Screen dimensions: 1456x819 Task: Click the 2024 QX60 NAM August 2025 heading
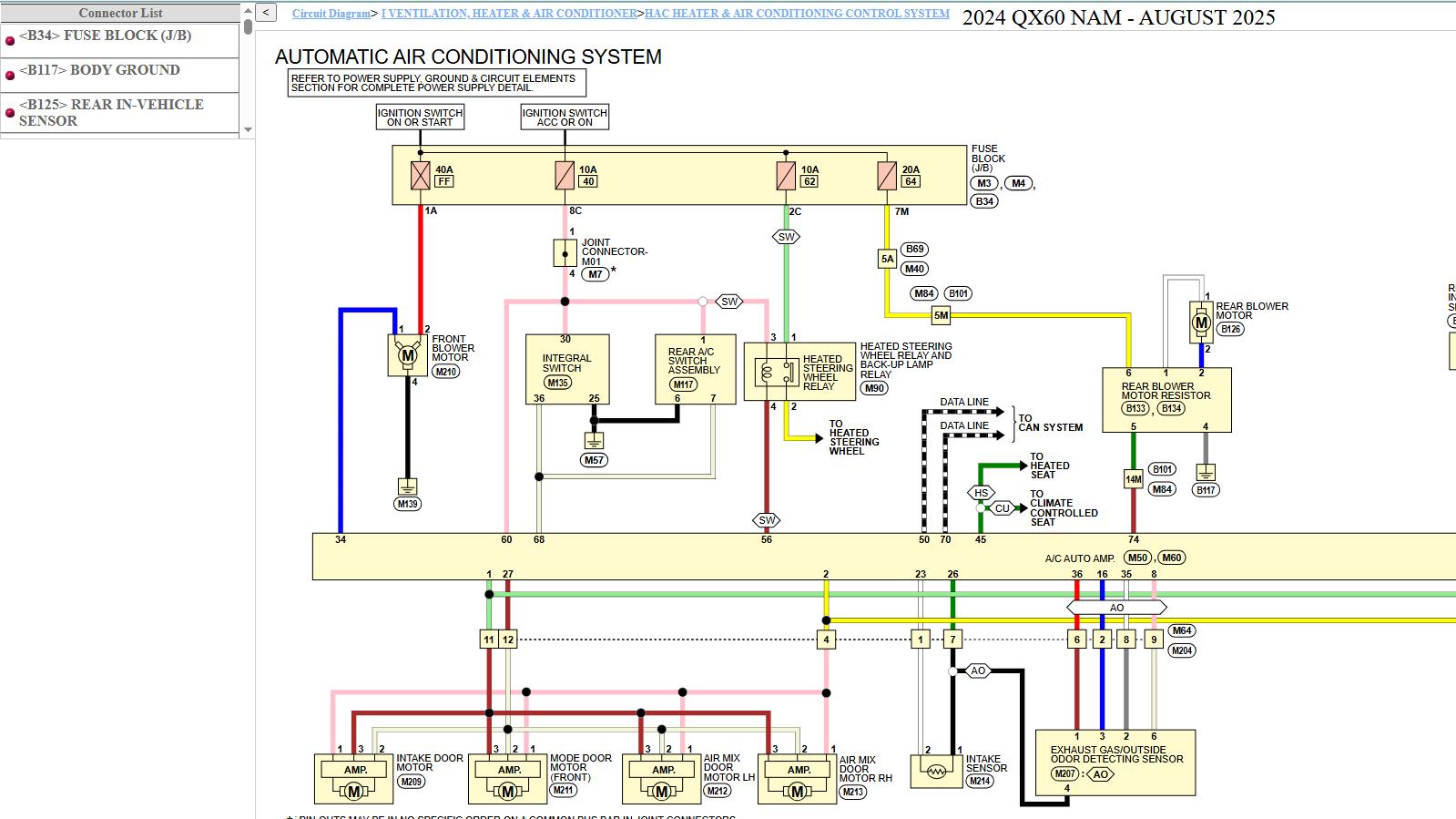pos(1118,17)
